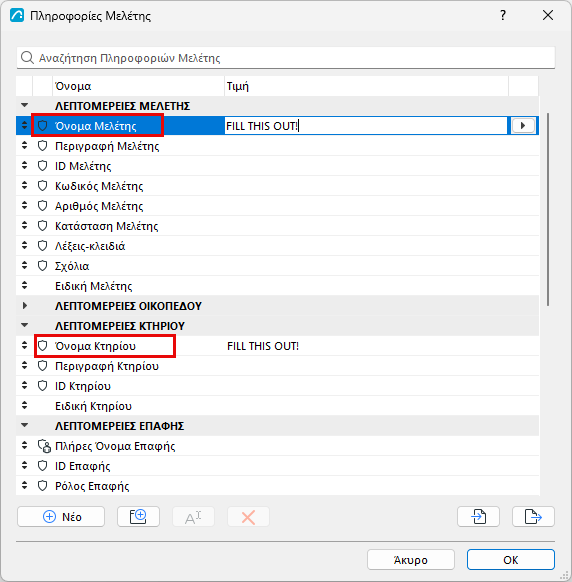Viewport: 572px width, 582px height.
Task: Click the Τιμή column header
Action: click(366, 86)
